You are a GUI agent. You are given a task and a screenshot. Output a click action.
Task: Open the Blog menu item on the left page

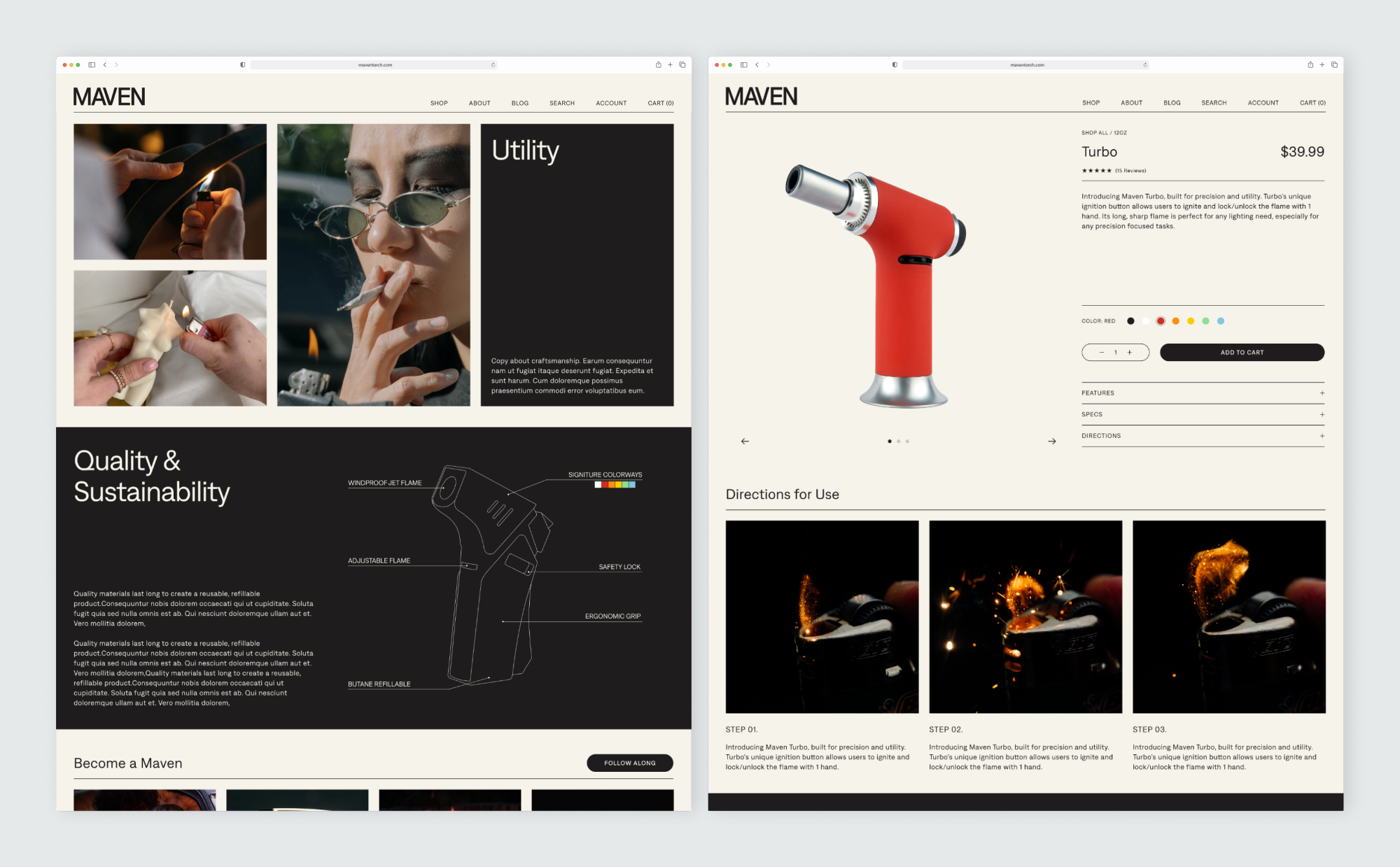(519, 103)
